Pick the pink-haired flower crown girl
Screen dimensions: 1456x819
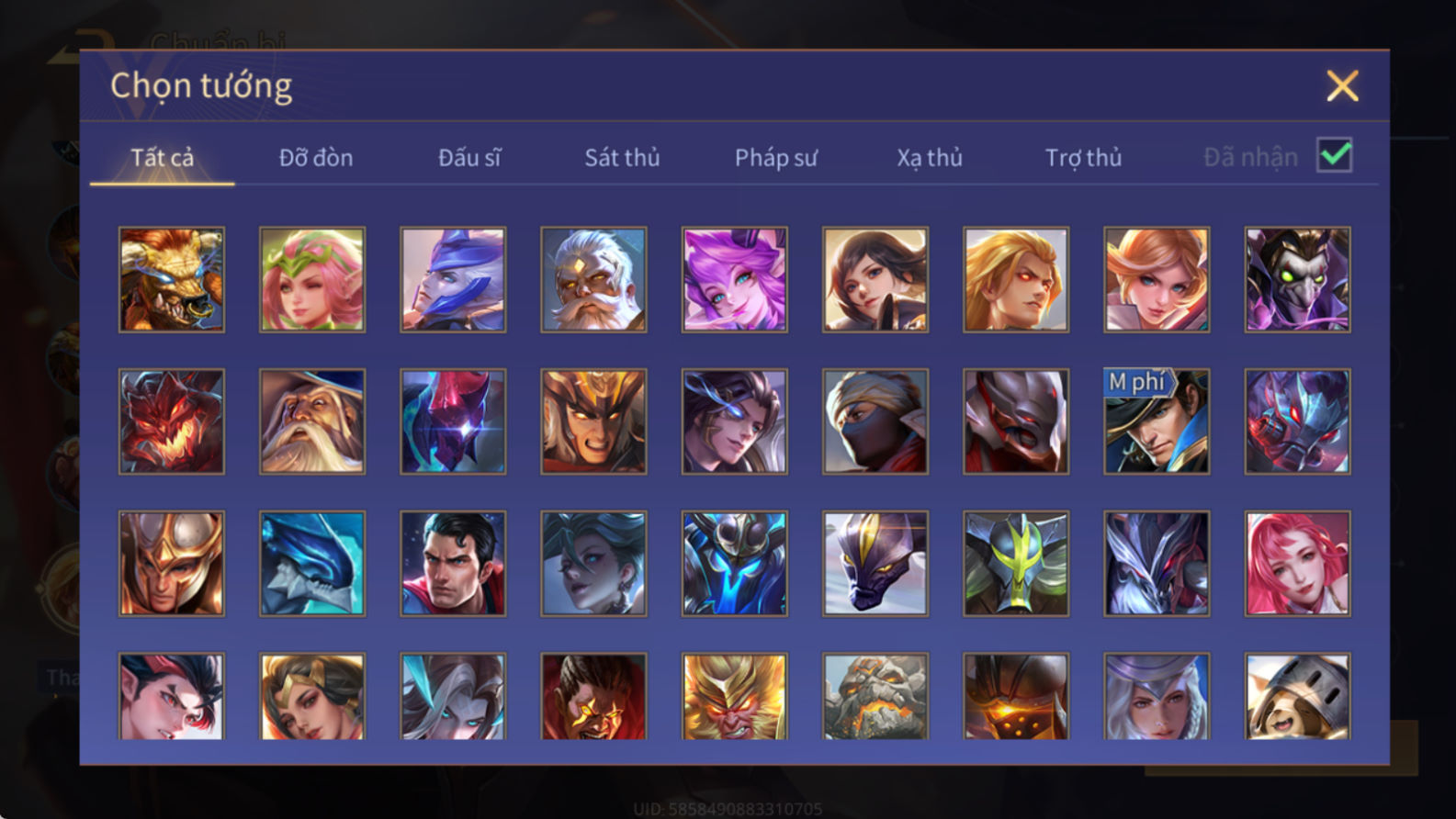[x=312, y=279]
